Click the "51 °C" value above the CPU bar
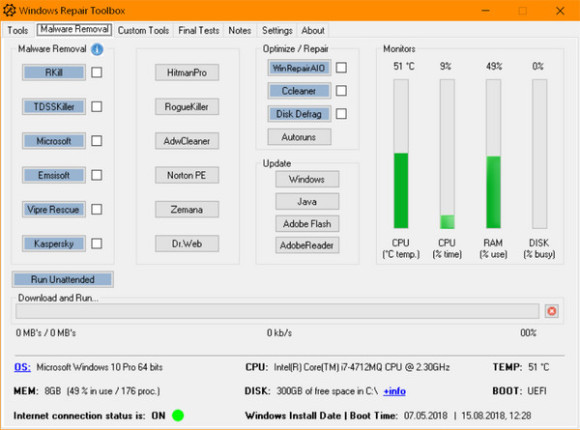Image resolution: width=580 pixels, height=430 pixels. click(x=404, y=66)
